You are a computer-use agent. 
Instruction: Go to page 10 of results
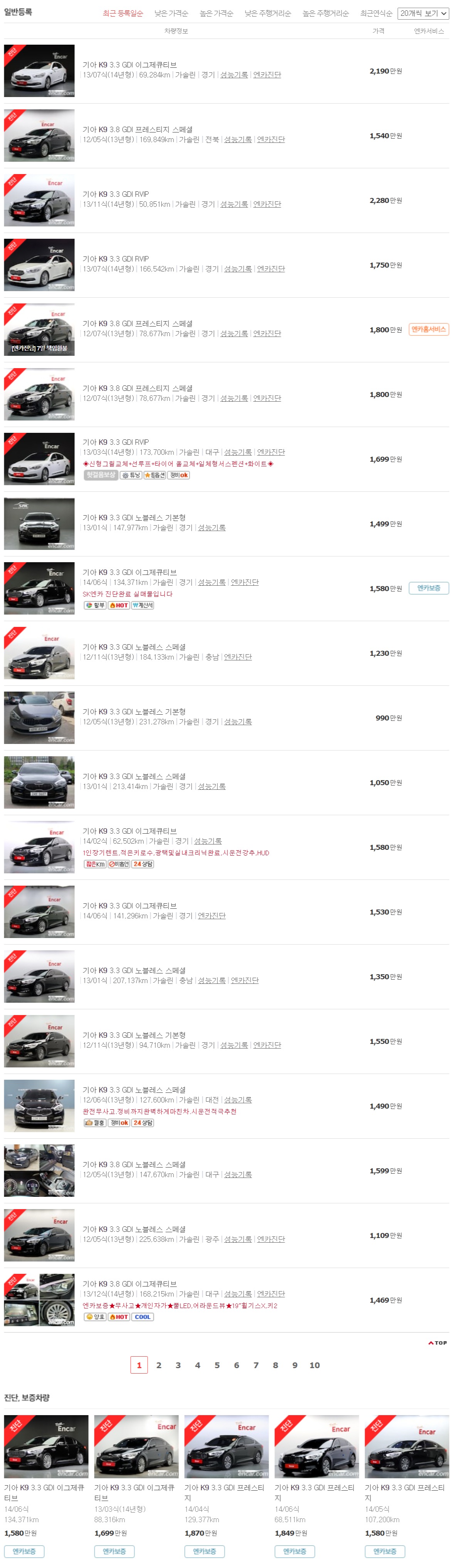(315, 1365)
